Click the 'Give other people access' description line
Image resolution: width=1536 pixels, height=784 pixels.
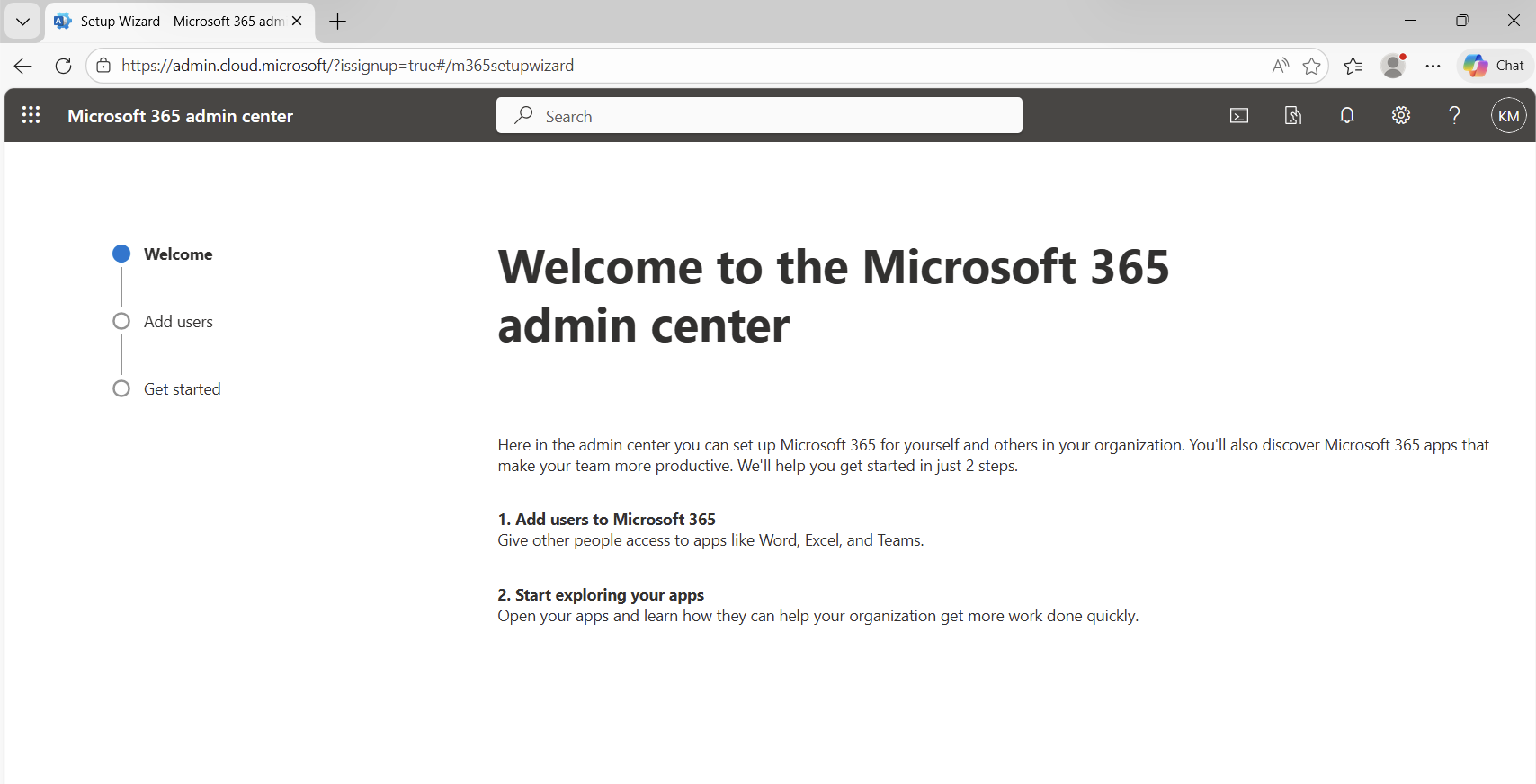tap(710, 540)
